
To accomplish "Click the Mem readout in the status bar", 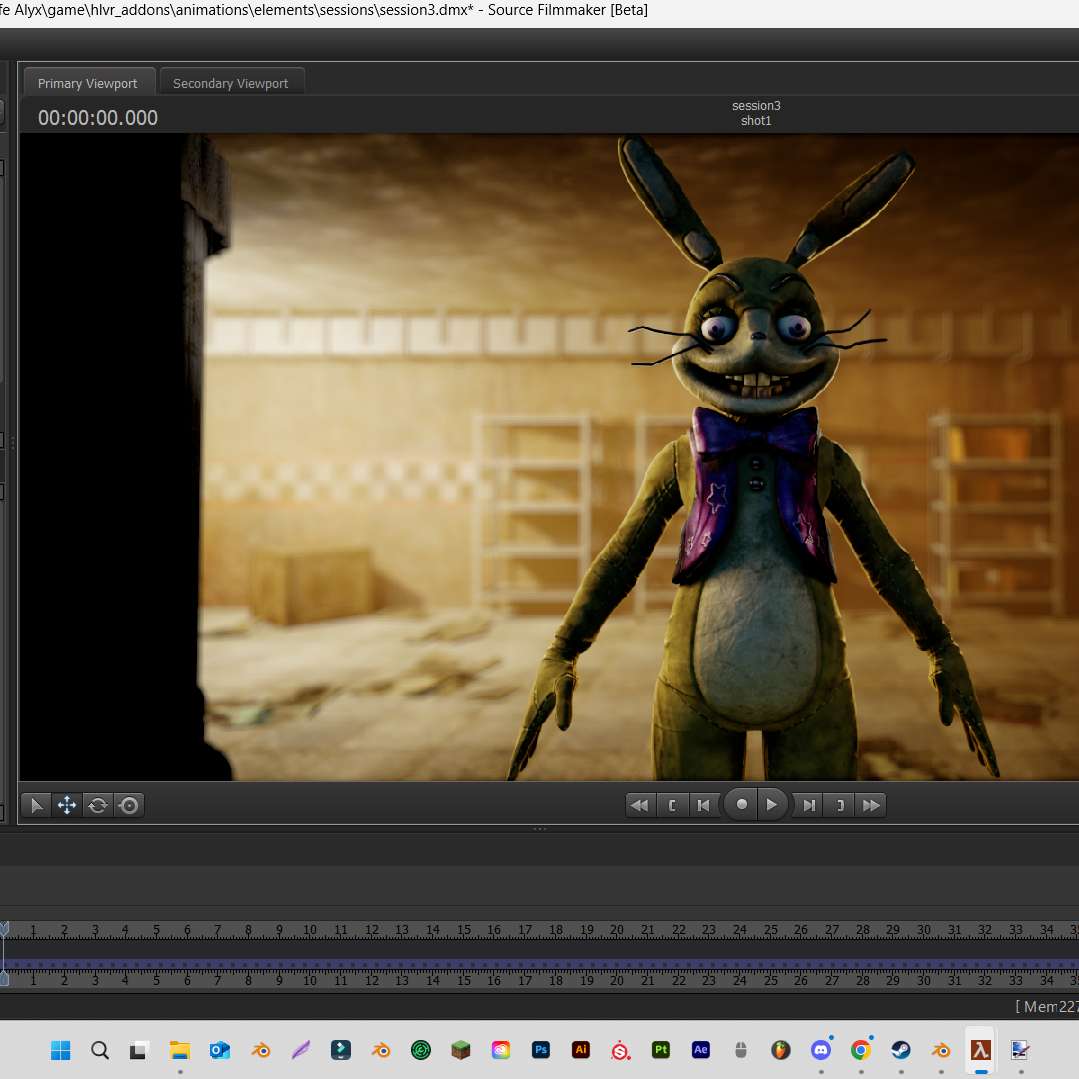I will pyautogui.click(x=1047, y=1007).
